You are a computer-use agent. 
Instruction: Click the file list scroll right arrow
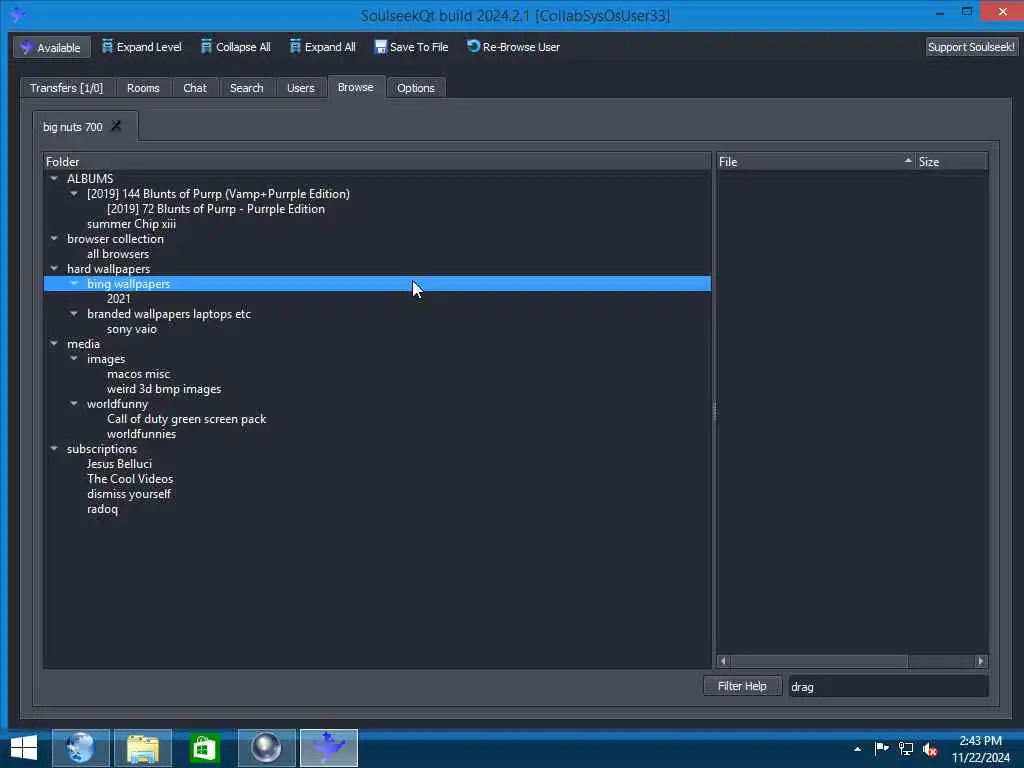[x=980, y=661]
